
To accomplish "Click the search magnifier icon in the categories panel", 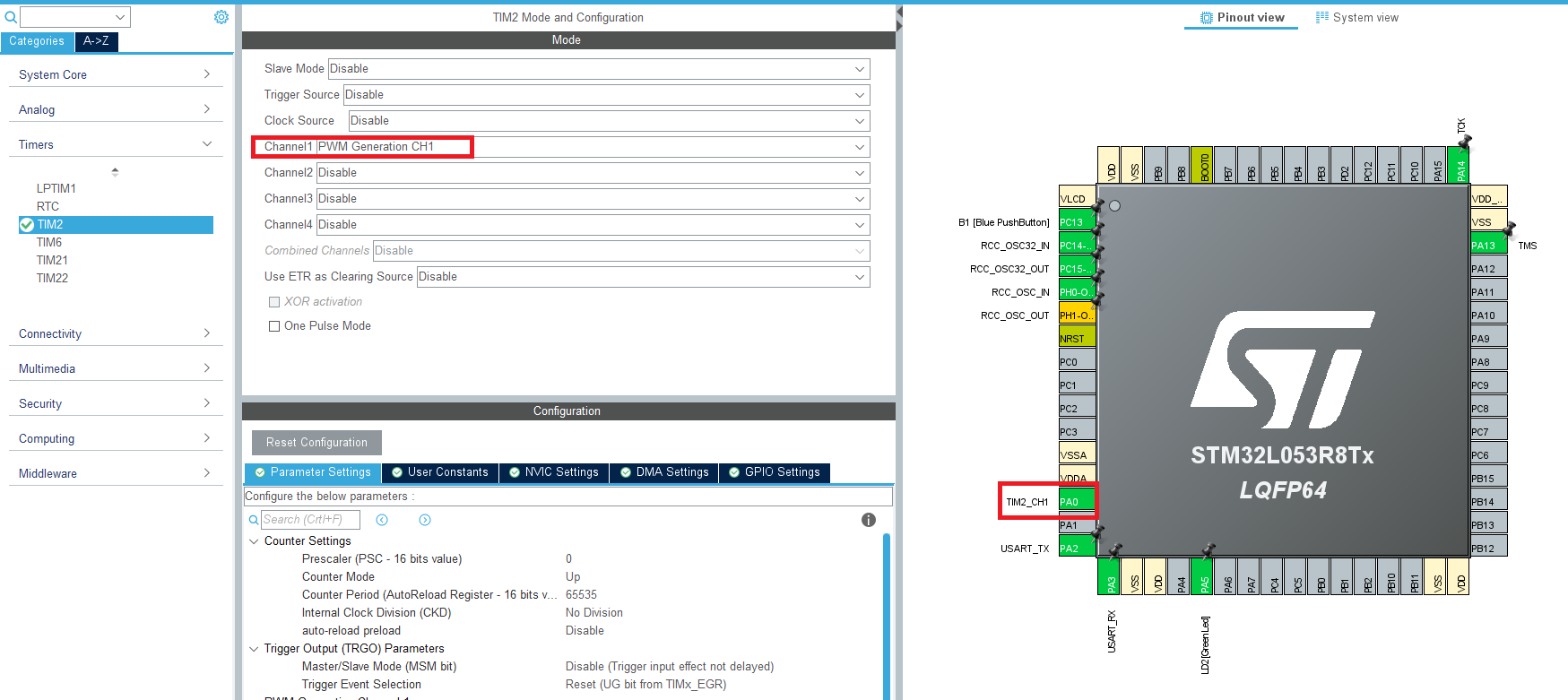I will (x=11, y=17).
